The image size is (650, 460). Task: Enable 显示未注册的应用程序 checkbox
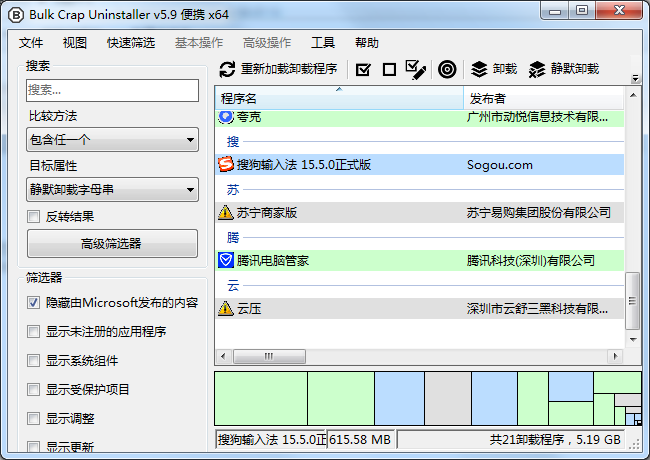click(x=34, y=332)
